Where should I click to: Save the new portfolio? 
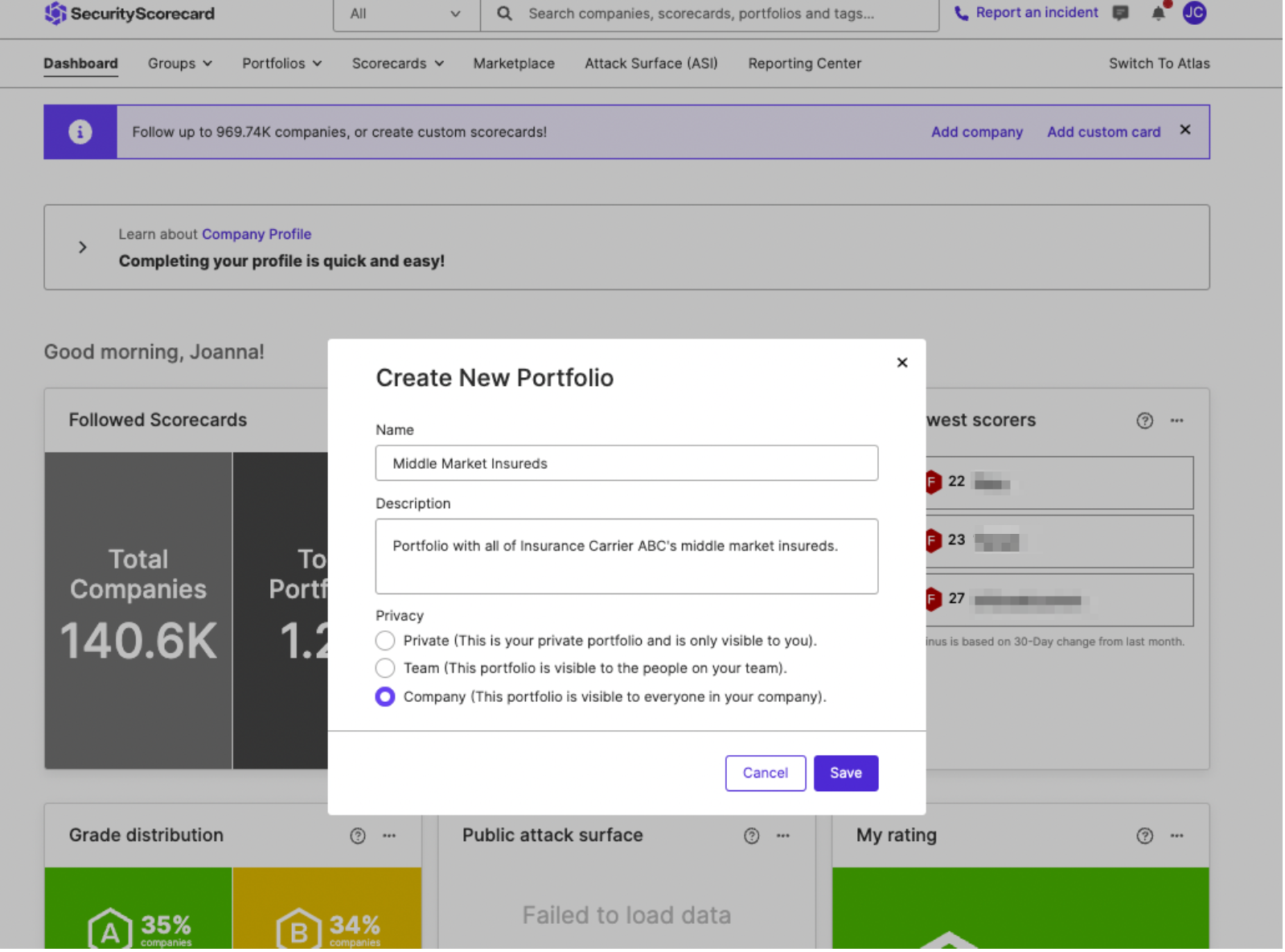click(x=845, y=773)
